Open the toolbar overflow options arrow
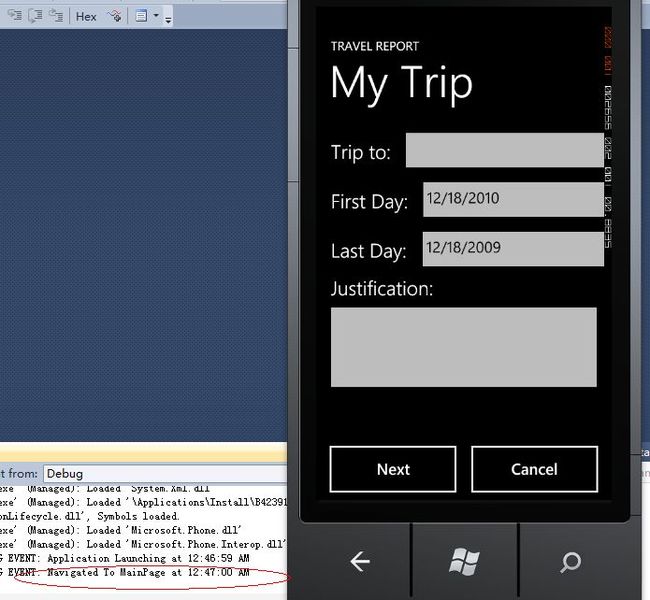This screenshot has width=650, height=600. click(168, 20)
